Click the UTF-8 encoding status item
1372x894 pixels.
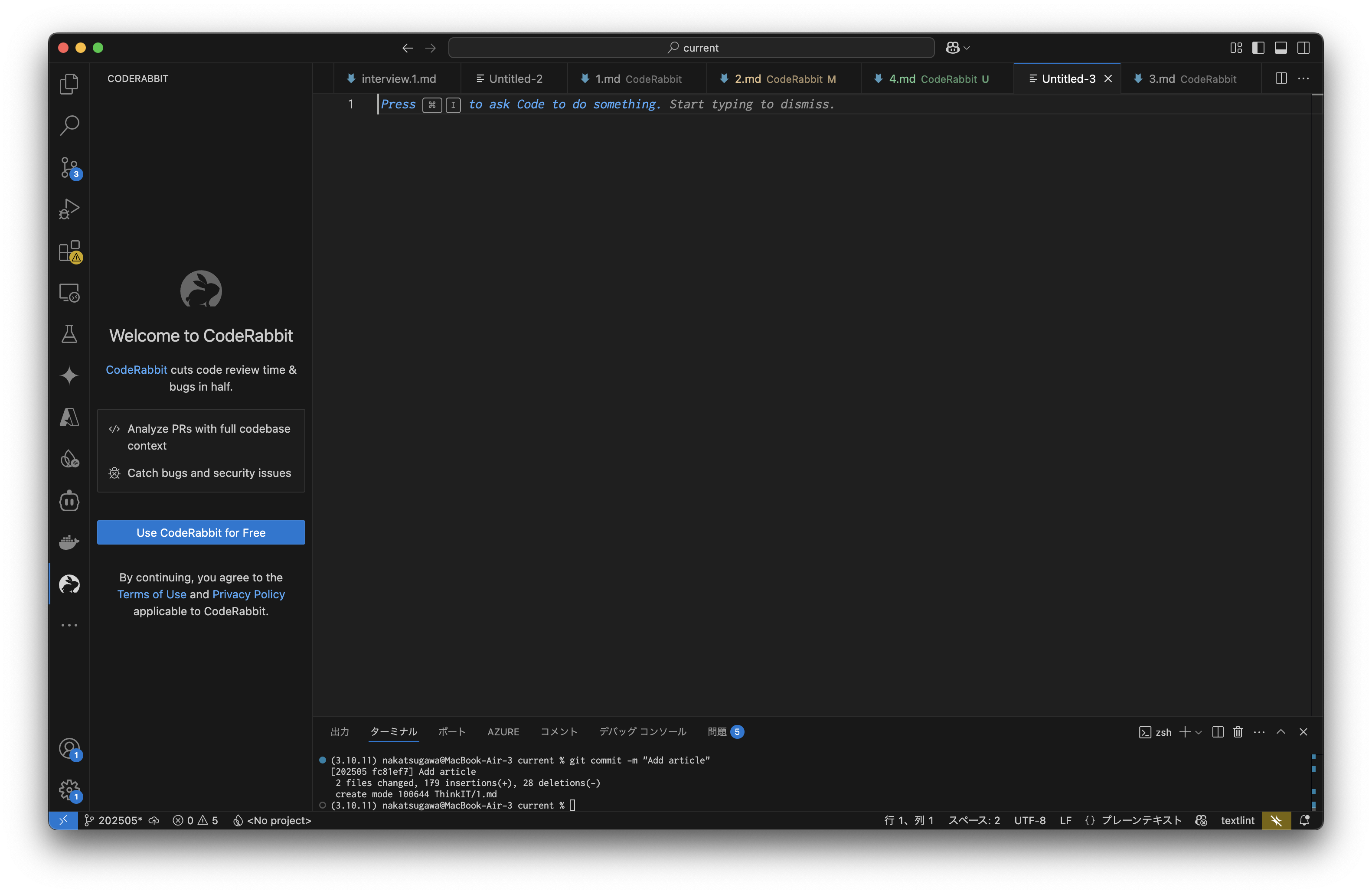tap(1029, 820)
